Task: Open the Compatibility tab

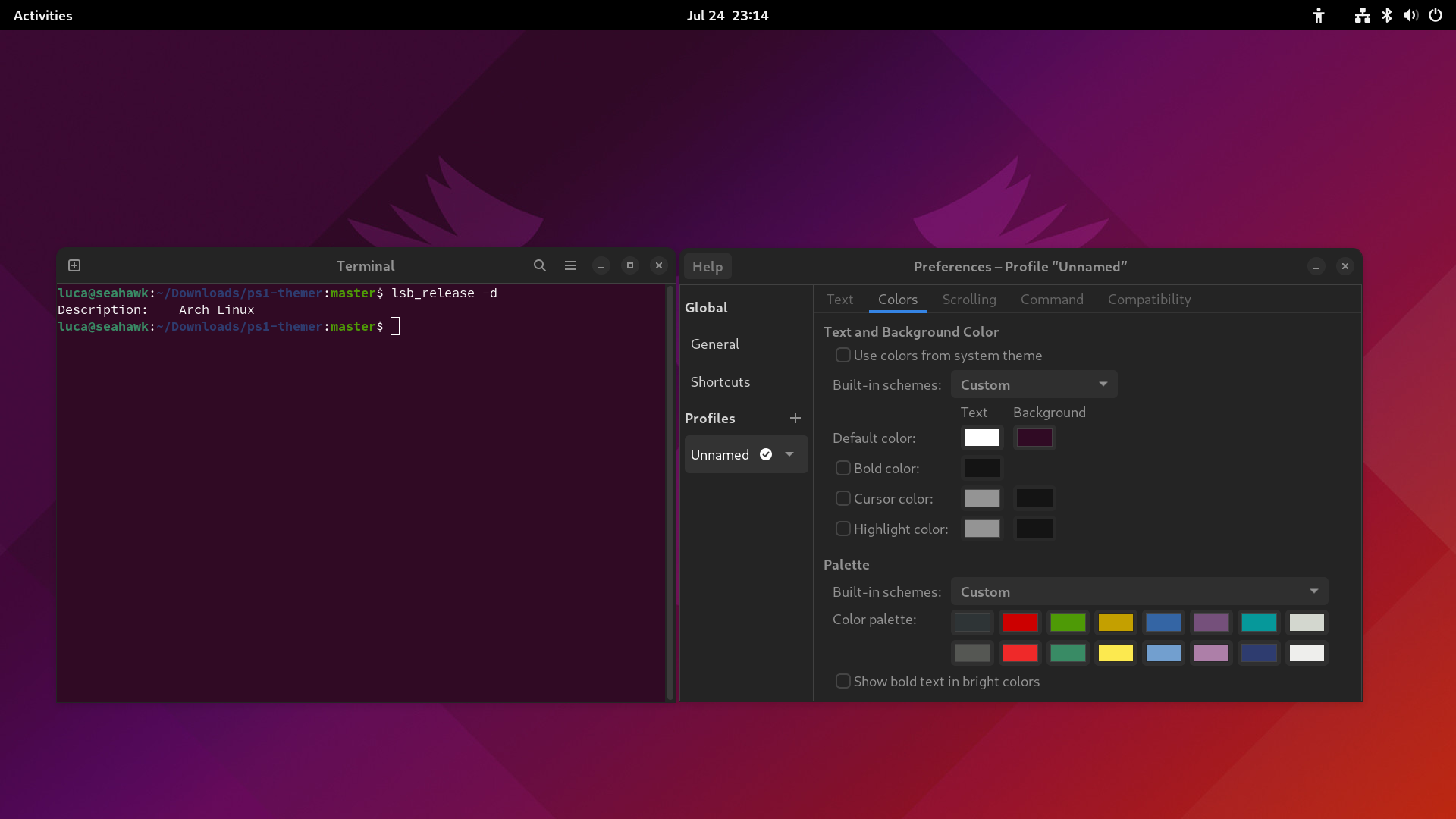Action: tap(1148, 300)
